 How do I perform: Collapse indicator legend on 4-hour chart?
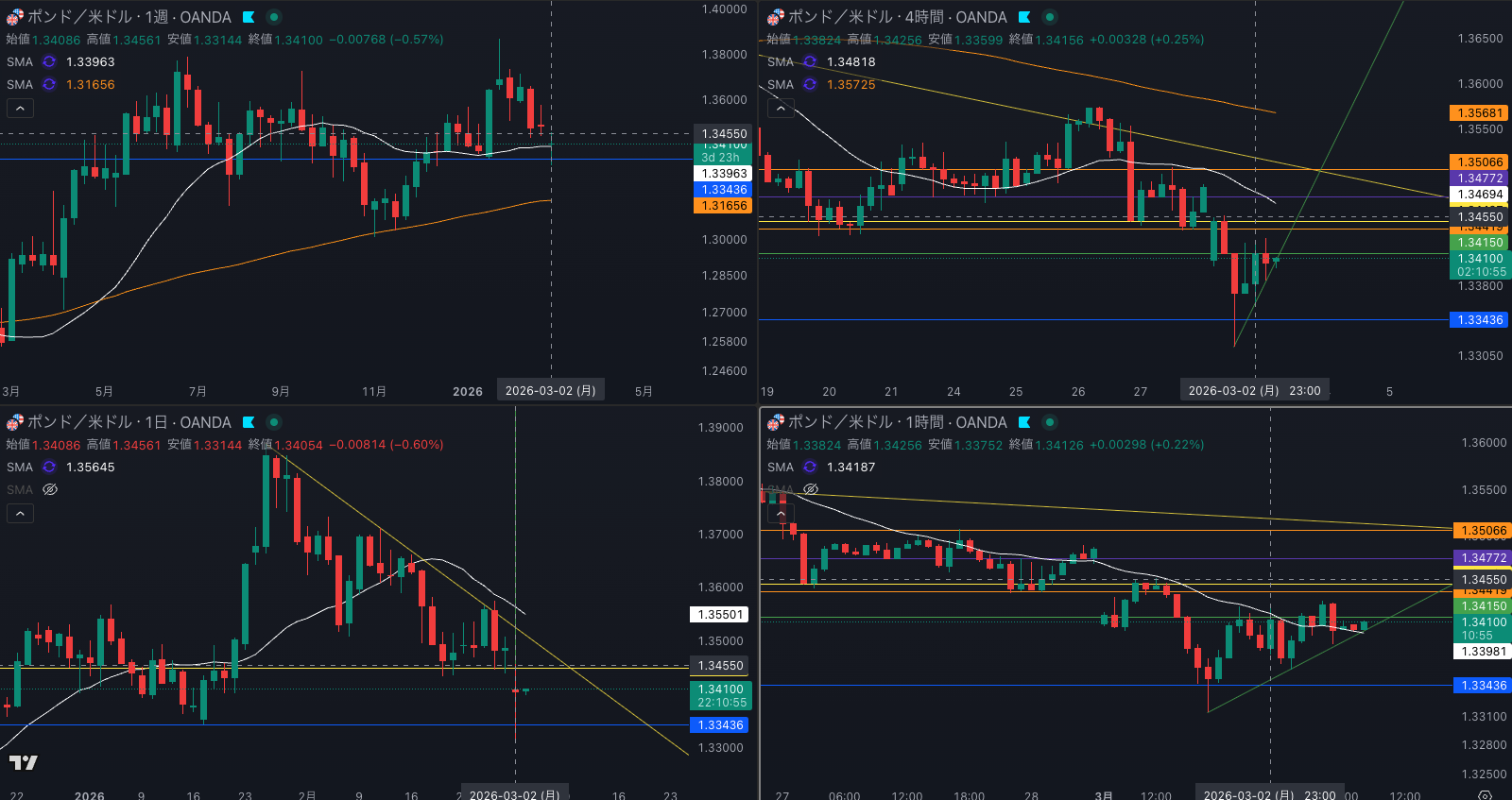(781, 108)
